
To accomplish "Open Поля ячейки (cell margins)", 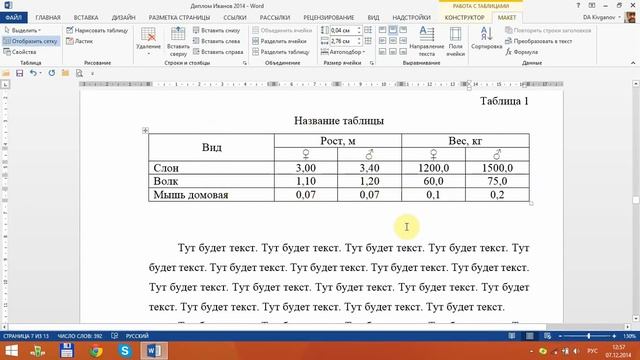I will point(456,42).
